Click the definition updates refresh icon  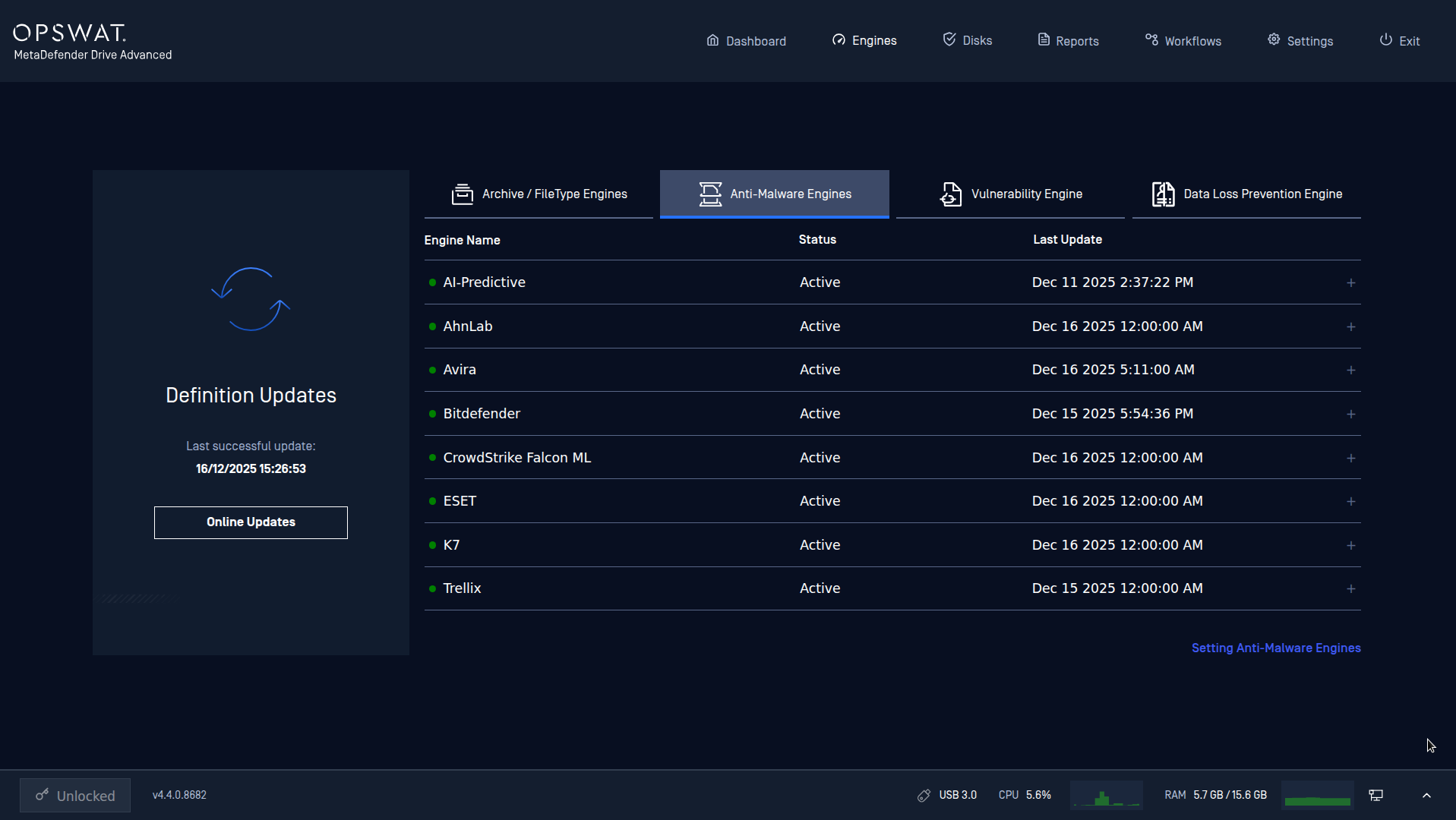coord(251,299)
